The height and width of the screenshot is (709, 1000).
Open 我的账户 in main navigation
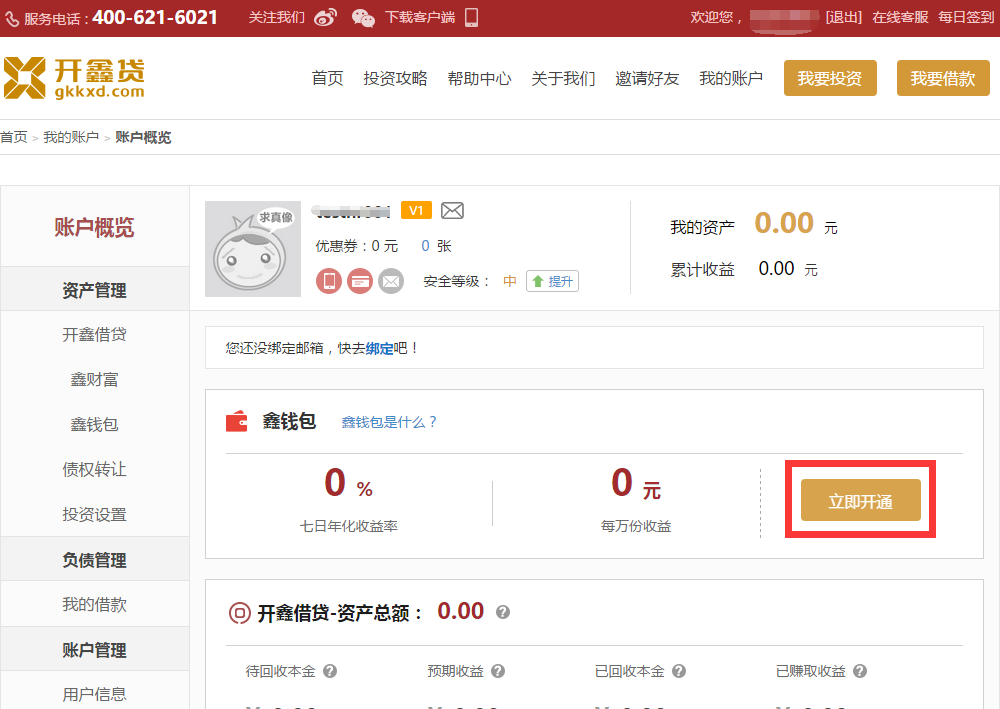coord(731,78)
